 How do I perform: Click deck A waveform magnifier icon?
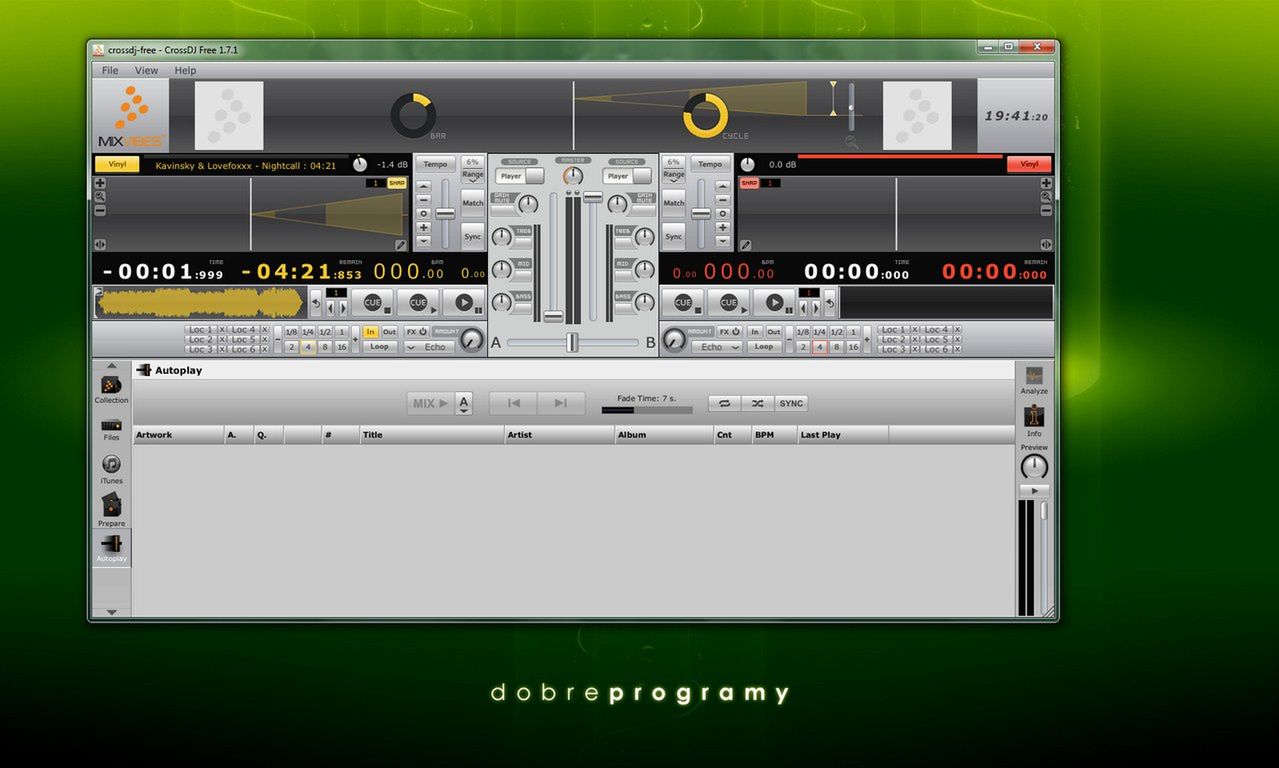coord(100,197)
